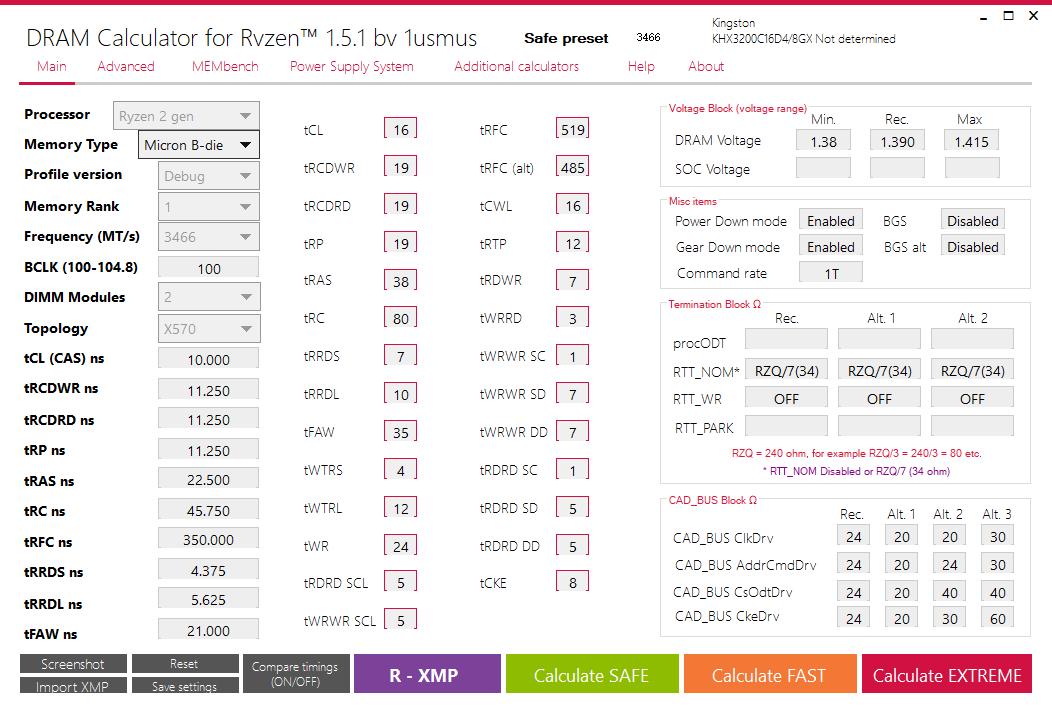Open the DIMM Modules dropdown

(x=209, y=297)
